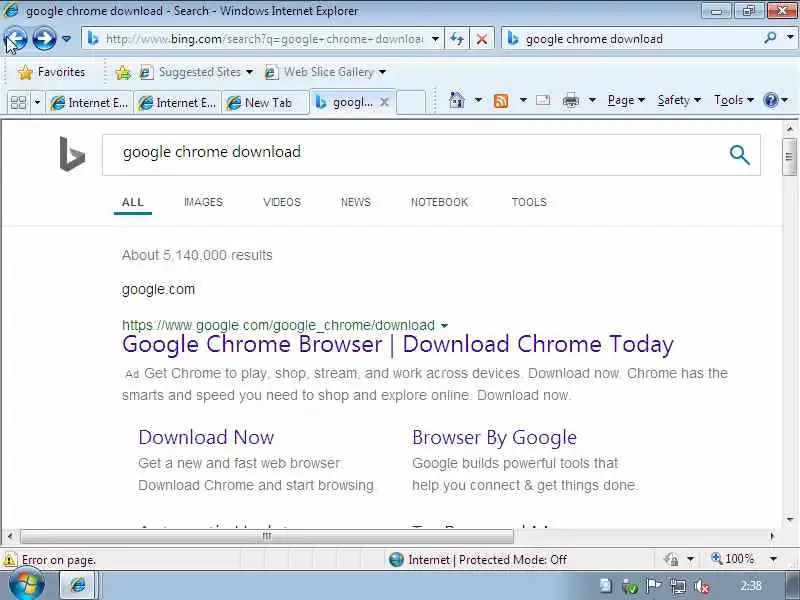Click the horizontal scrollbar right arrow
The image size is (800, 600).
772,536
